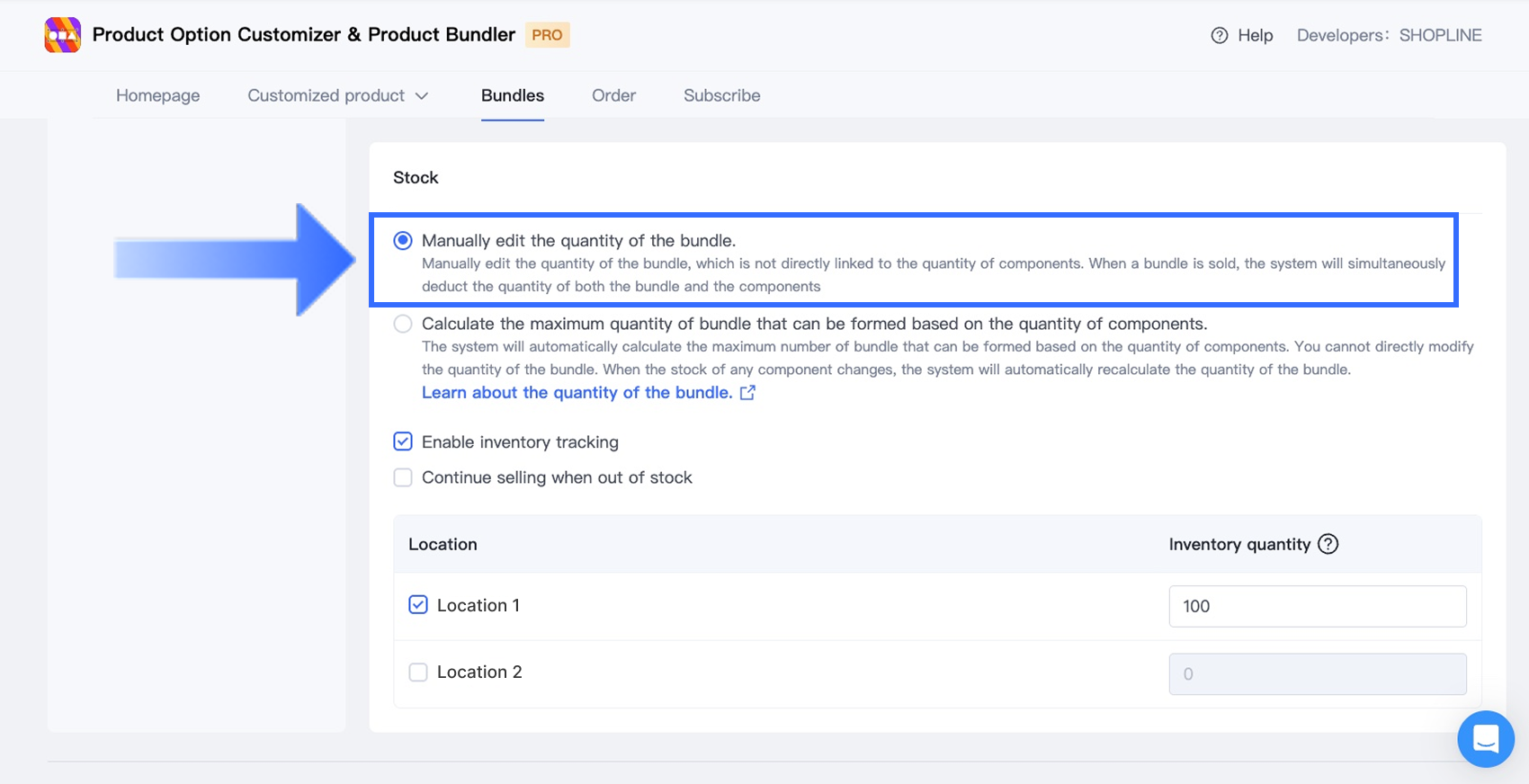Screen dimensions: 1529x784
Task: Click the Help question mark icon
Action: click(x=1219, y=36)
